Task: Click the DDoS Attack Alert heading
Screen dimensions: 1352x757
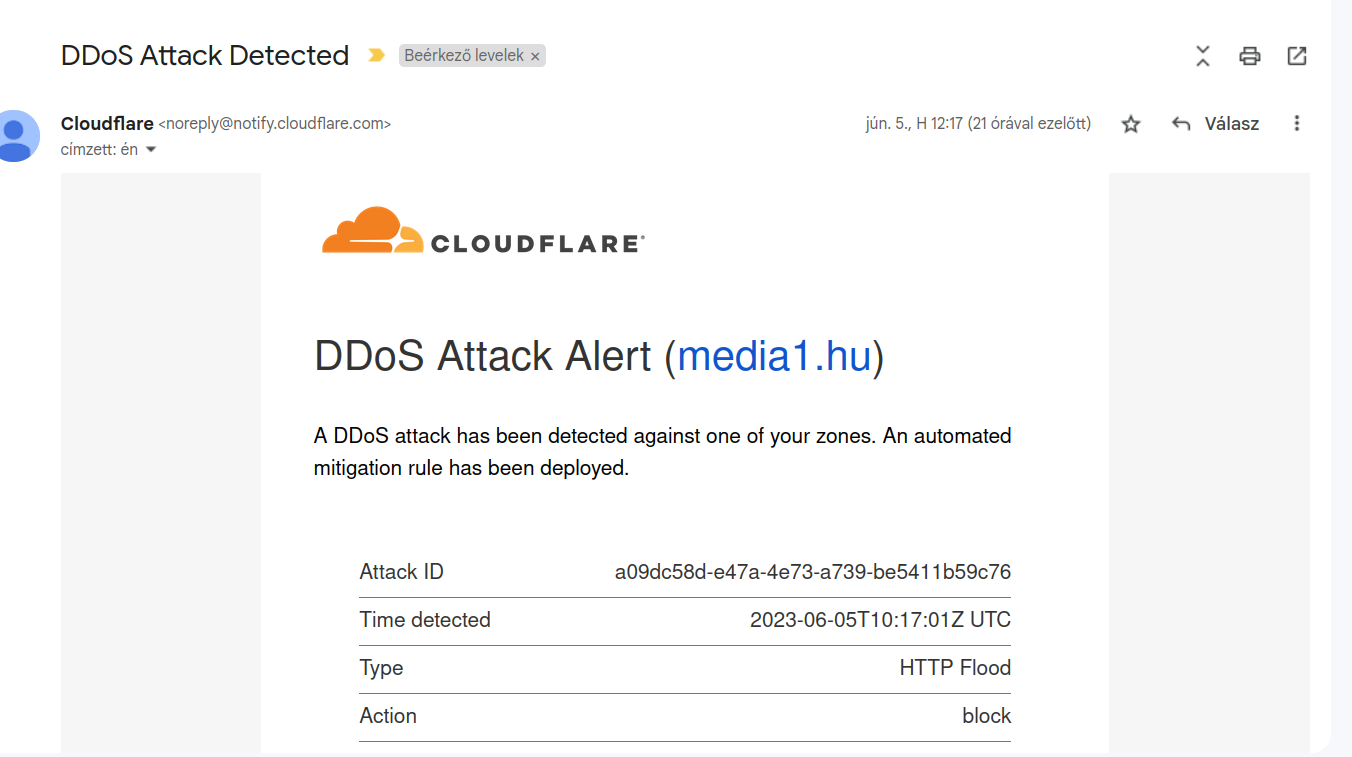Action: (x=599, y=356)
